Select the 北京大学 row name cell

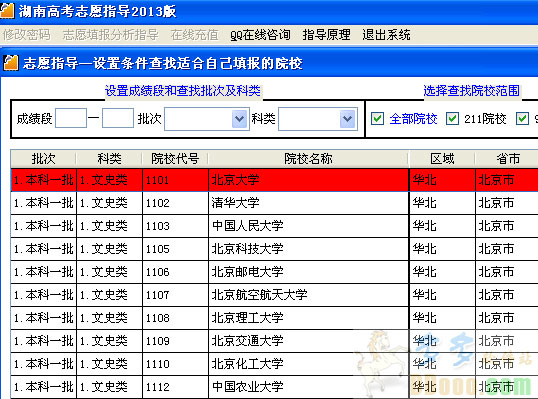click(x=308, y=180)
